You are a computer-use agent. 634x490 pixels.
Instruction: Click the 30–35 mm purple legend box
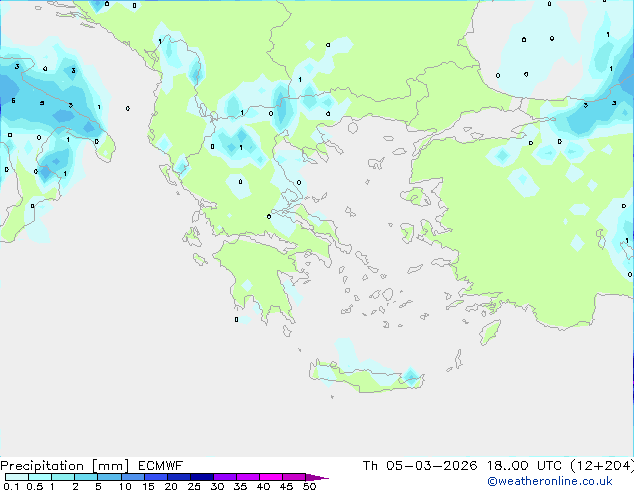coord(225,477)
